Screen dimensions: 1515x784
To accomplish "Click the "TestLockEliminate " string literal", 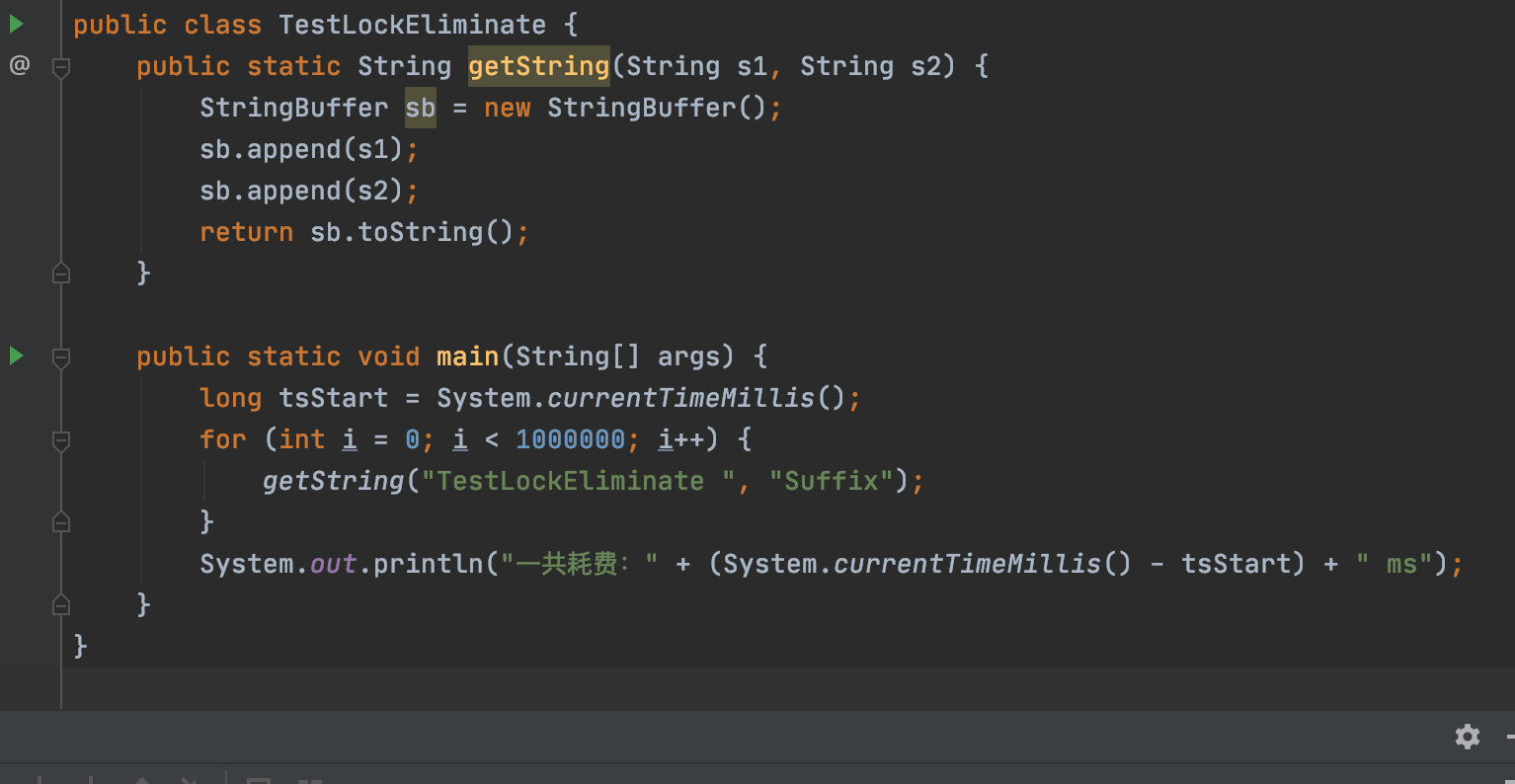I will (579, 481).
